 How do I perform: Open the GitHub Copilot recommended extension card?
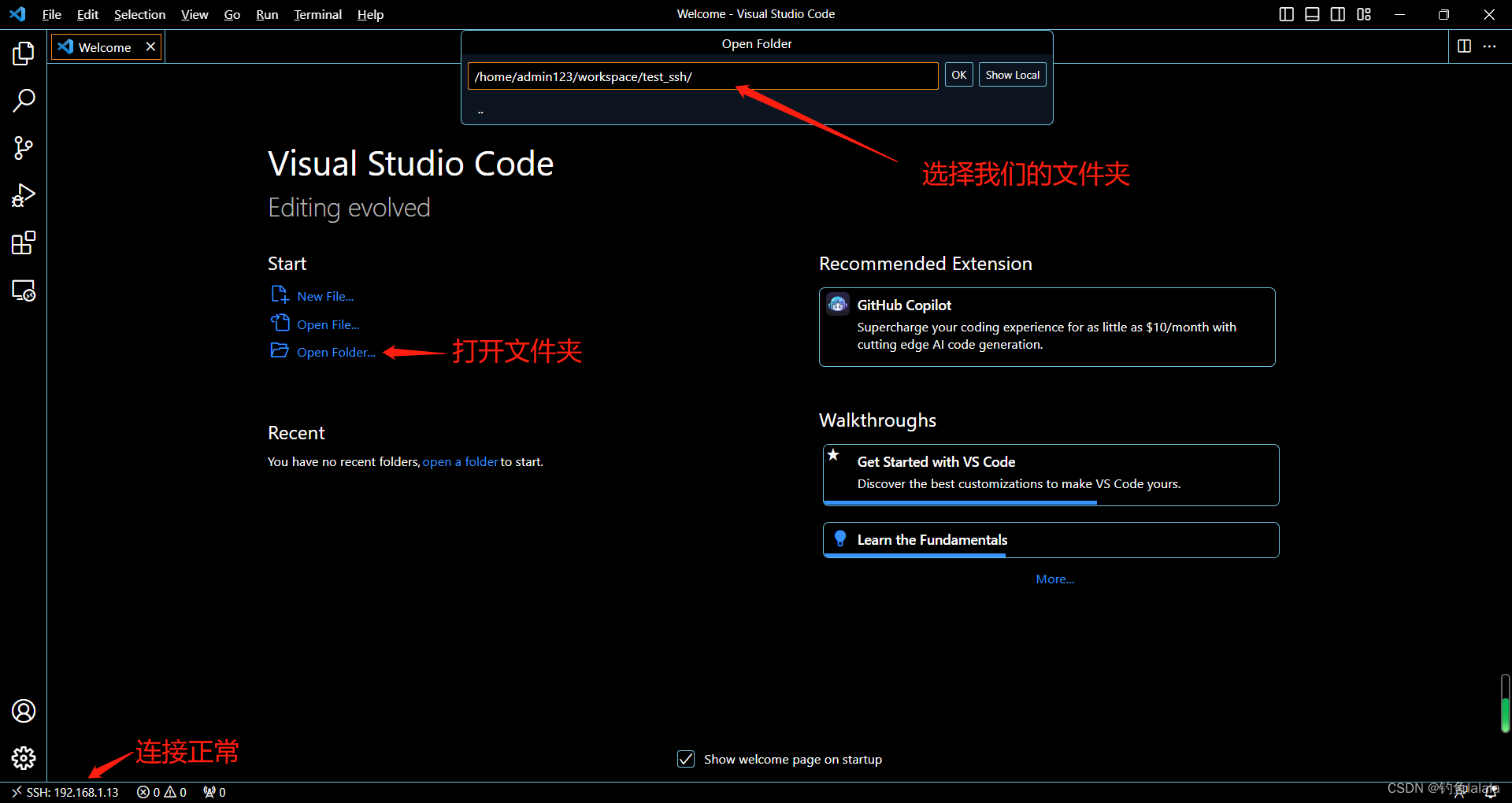(x=1047, y=327)
